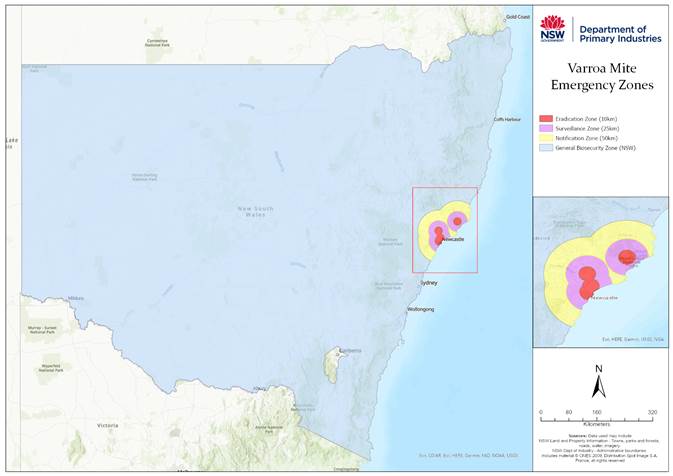Viewport: 673px width, 476px height.
Task: Click the red Eradication Zone legend swatch
Action: pyautogui.click(x=546, y=119)
